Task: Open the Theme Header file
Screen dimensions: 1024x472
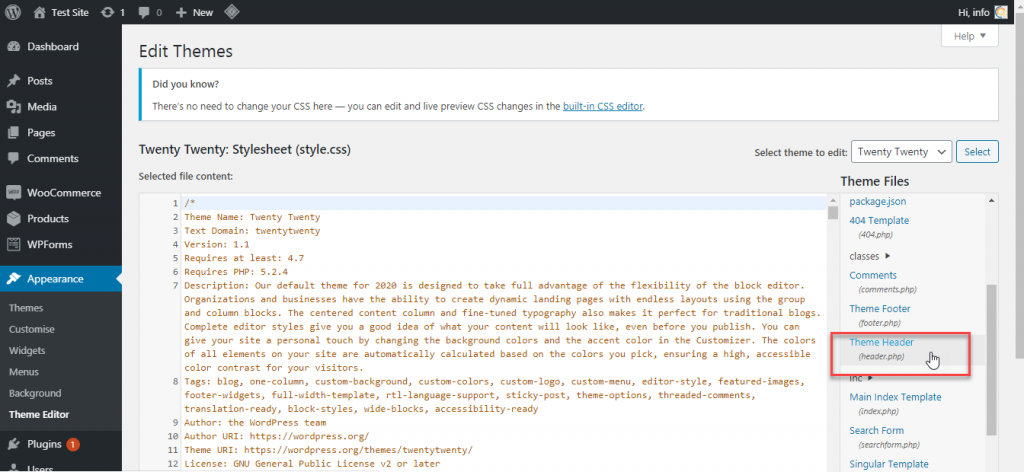Action: tap(881, 342)
